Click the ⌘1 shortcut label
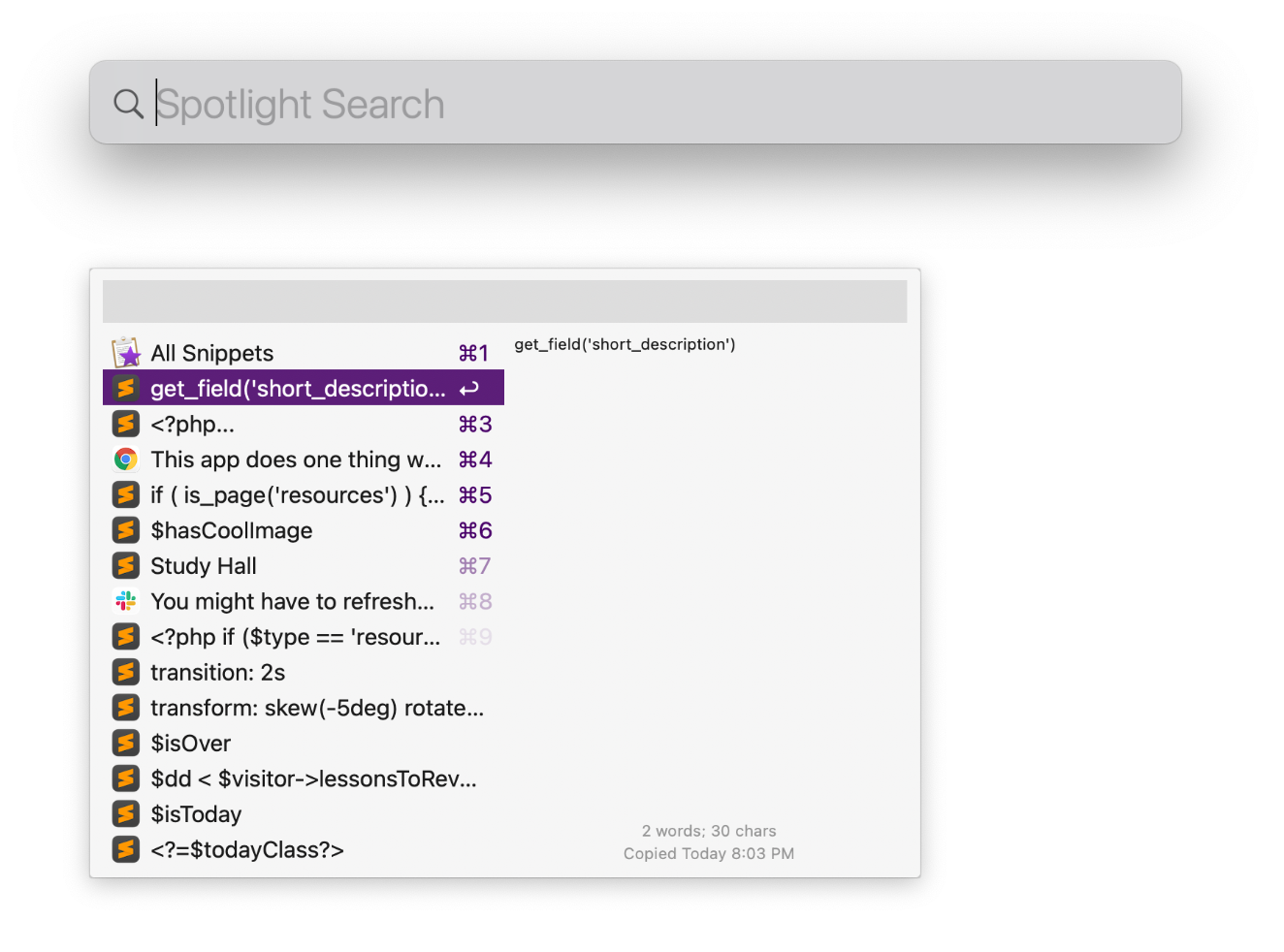 (474, 353)
